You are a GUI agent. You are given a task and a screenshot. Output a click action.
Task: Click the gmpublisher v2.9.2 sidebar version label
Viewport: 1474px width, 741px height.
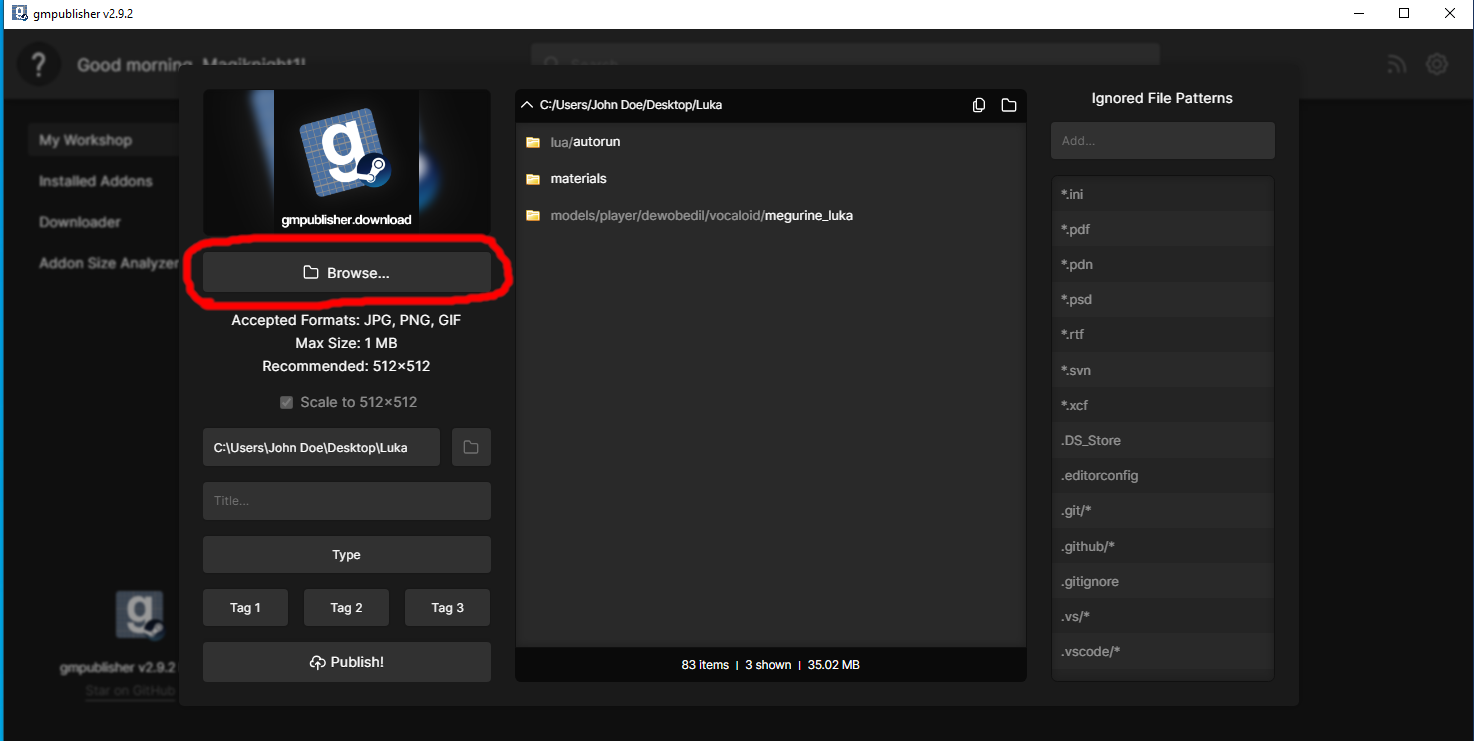coord(118,667)
